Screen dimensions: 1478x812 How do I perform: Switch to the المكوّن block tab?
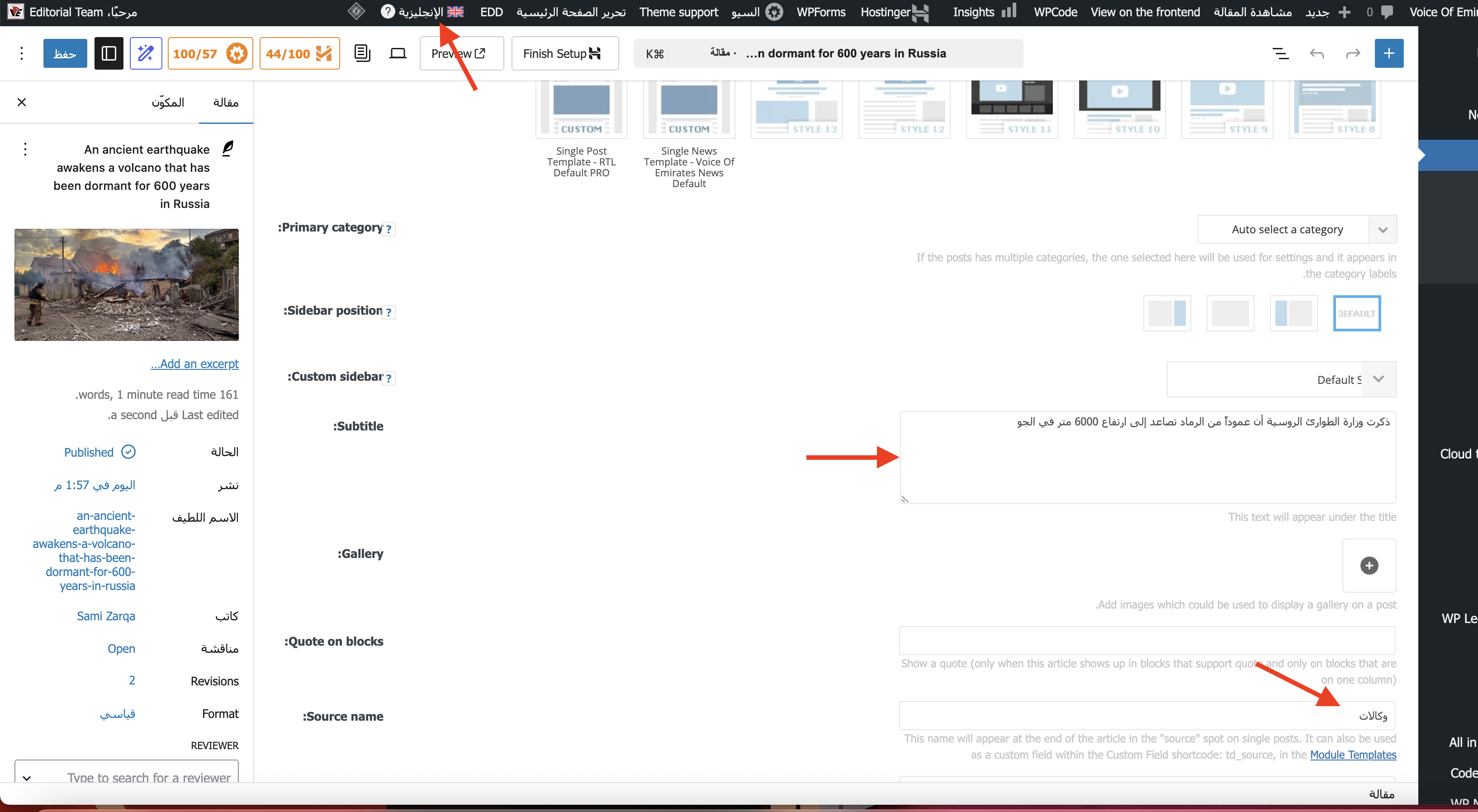point(167,102)
